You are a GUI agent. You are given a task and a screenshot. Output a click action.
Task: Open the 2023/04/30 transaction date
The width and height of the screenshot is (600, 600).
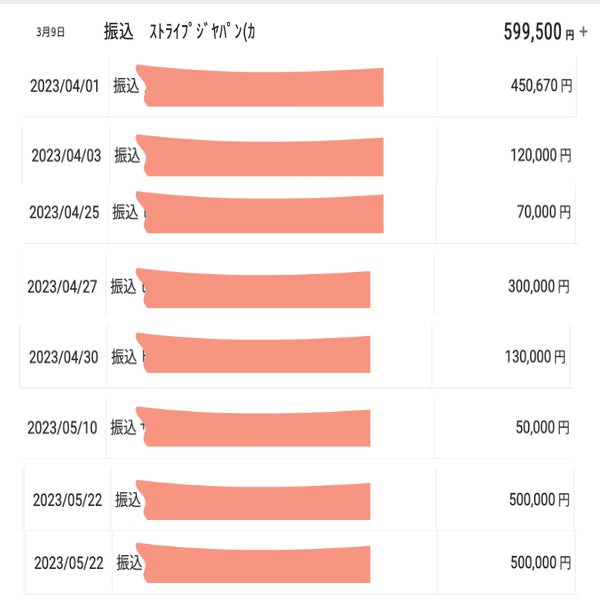[64, 357]
